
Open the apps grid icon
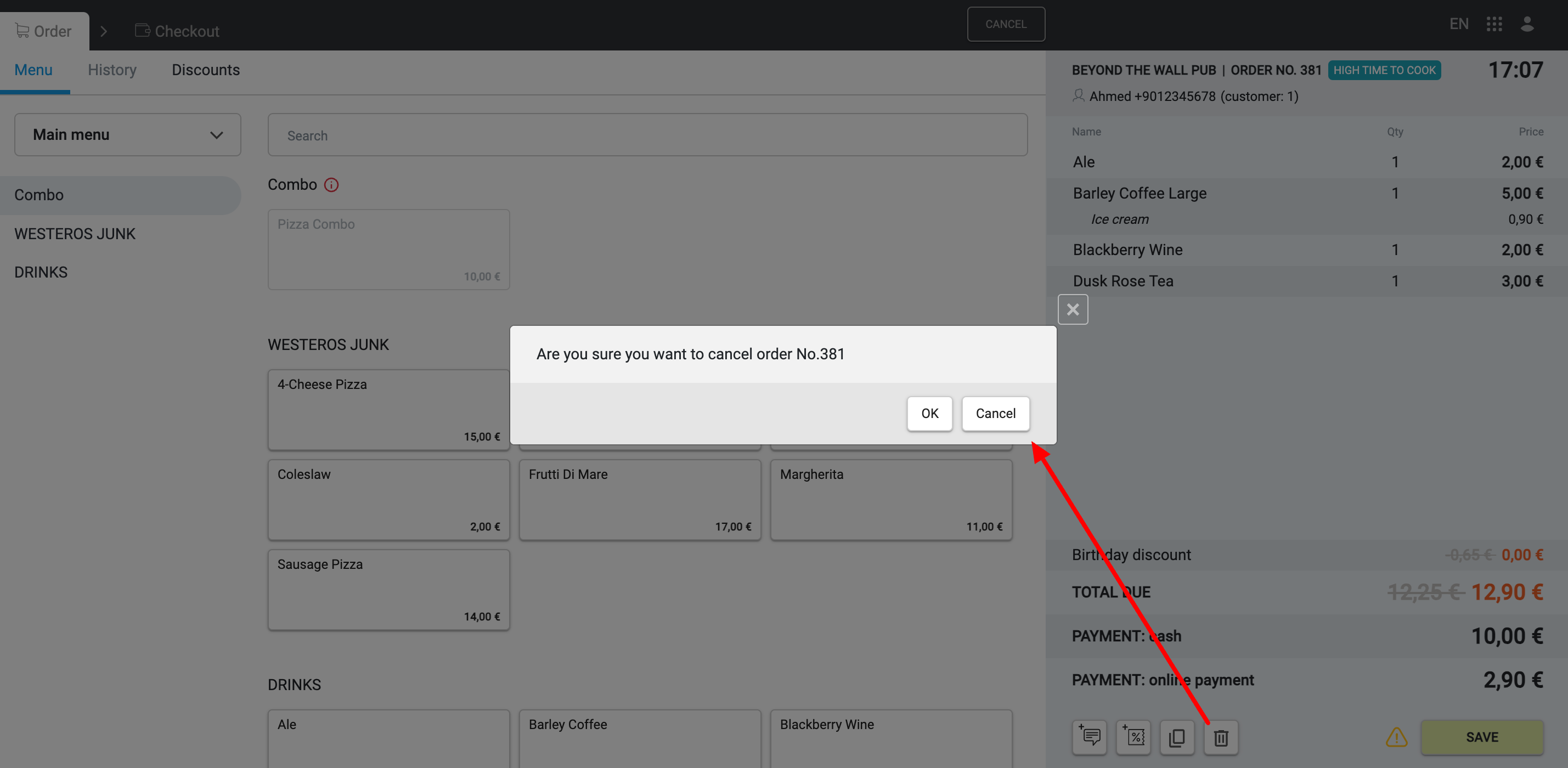(1494, 24)
